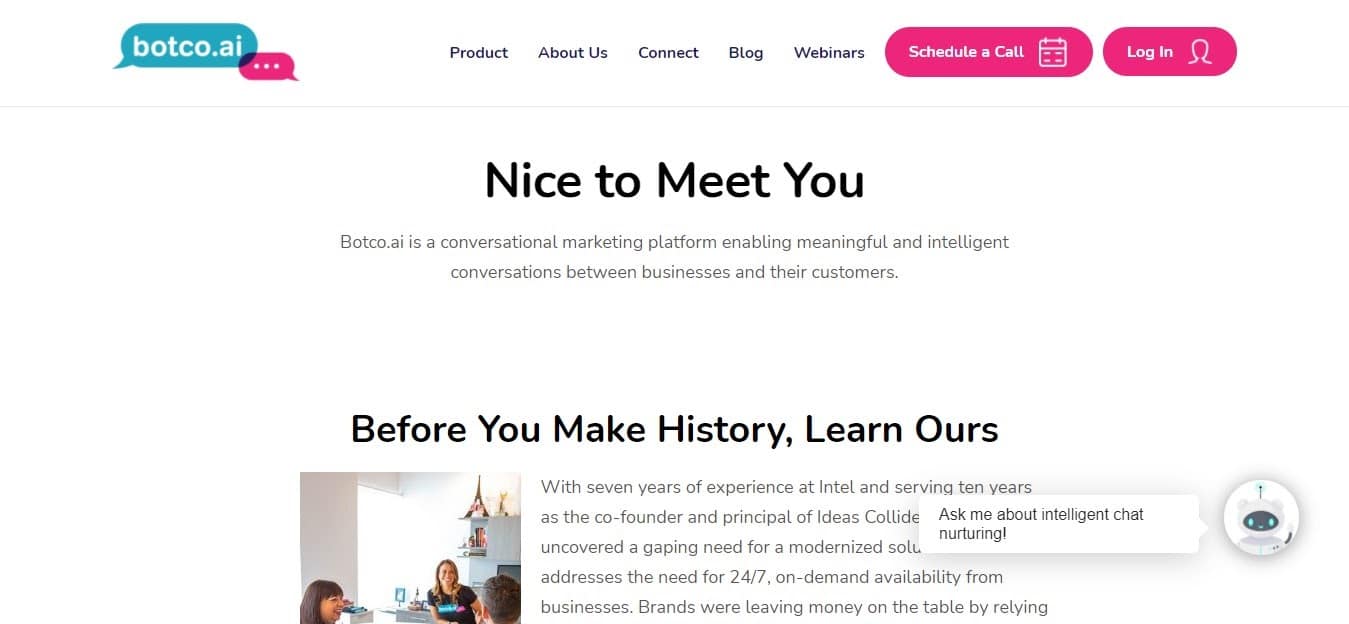Viewport: 1349px width, 624px height.
Task: Click the botco.ai logo
Action: tap(186, 49)
